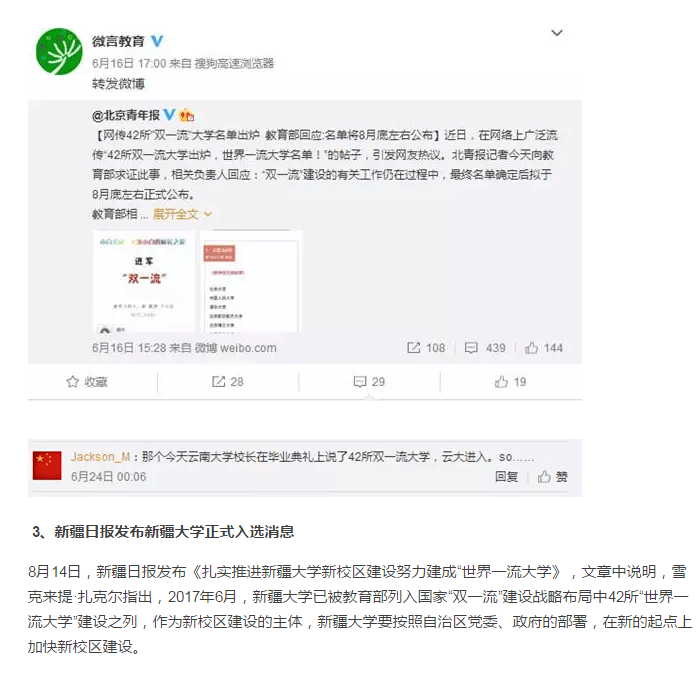The image size is (698, 677).
Task: Like the weibo showing 19 likes
Action: (x=511, y=382)
